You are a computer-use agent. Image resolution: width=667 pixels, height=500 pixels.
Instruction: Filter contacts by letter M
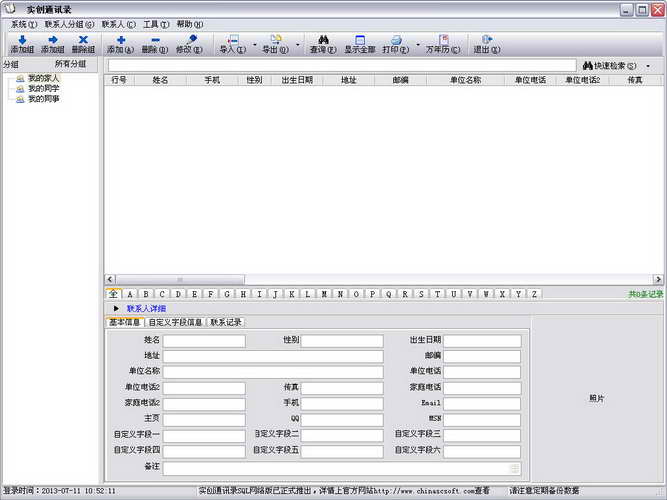coord(324,294)
